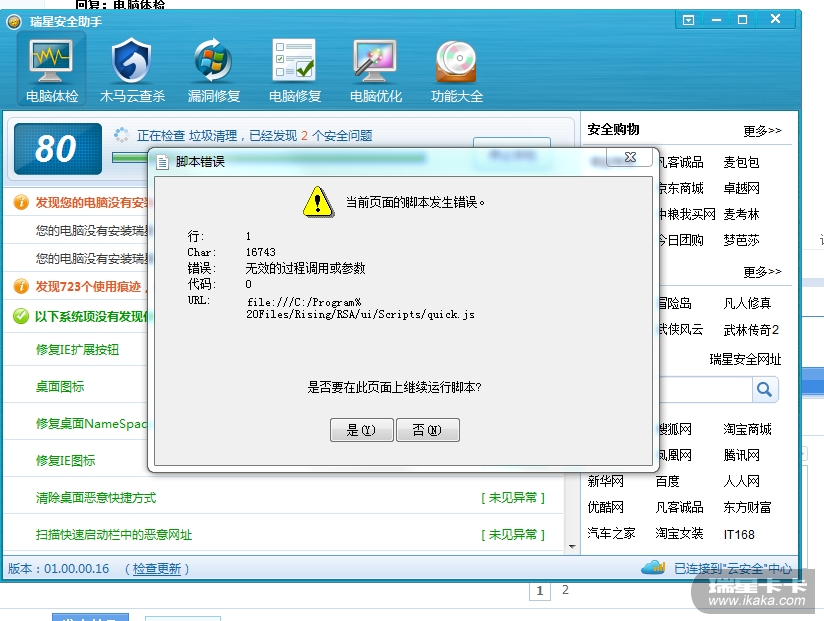Open 新华网 link
The width and height of the screenshot is (824, 621).
605,481
